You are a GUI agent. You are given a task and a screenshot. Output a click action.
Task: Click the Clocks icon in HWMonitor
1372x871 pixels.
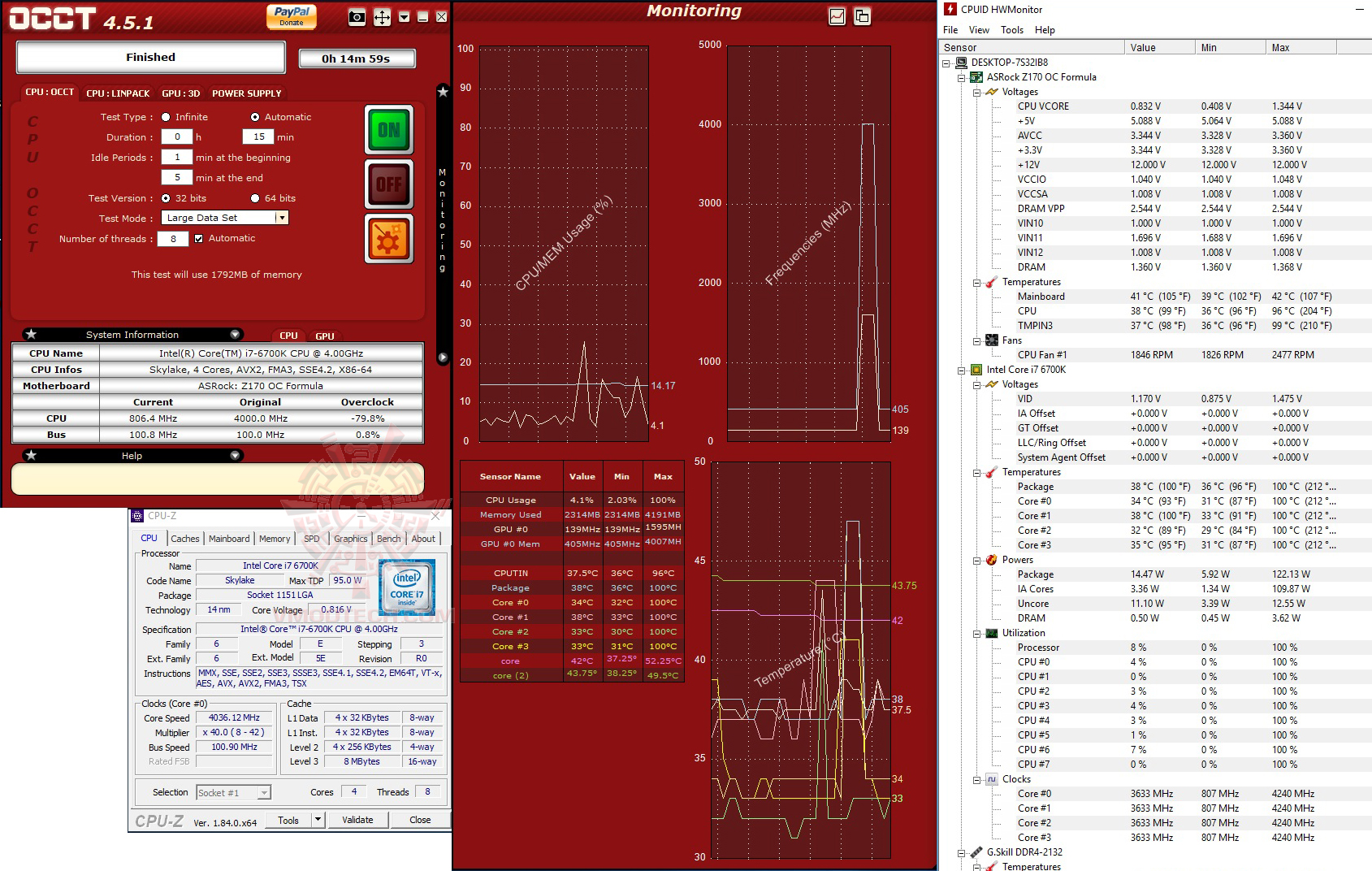[x=992, y=779]
